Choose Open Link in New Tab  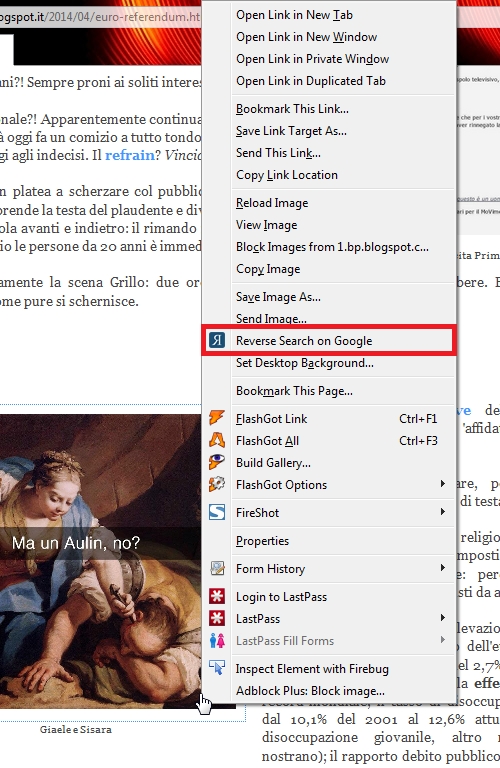click(x=329, y=15)
